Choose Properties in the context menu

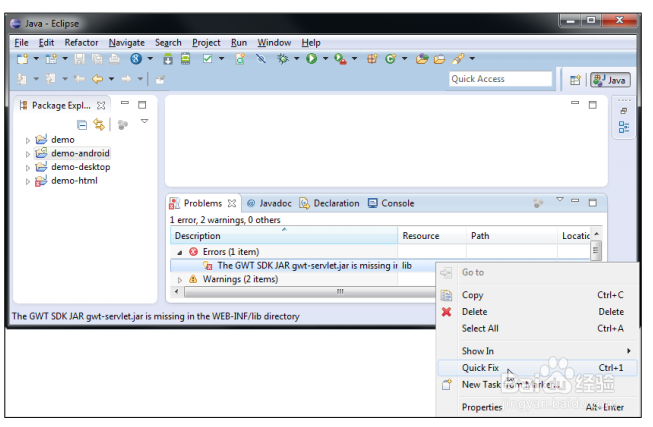(x=537, y=407)
